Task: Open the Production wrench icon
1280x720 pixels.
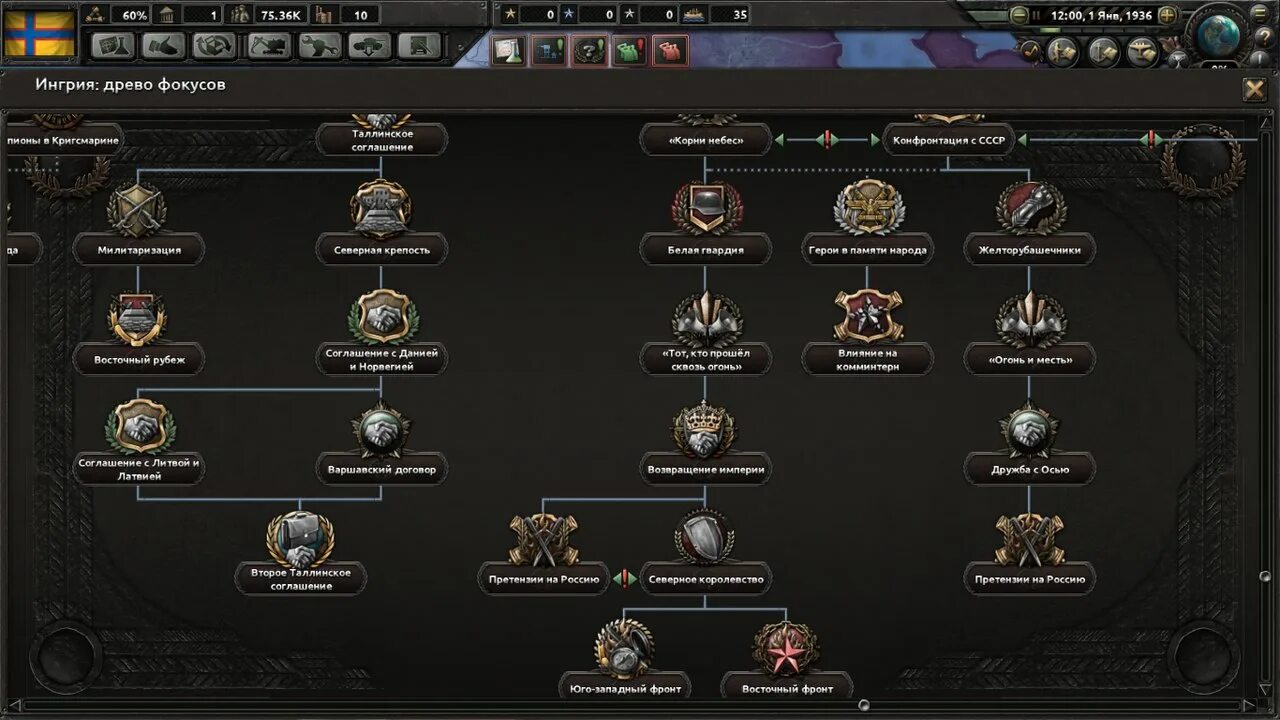Action: point(317,46)
